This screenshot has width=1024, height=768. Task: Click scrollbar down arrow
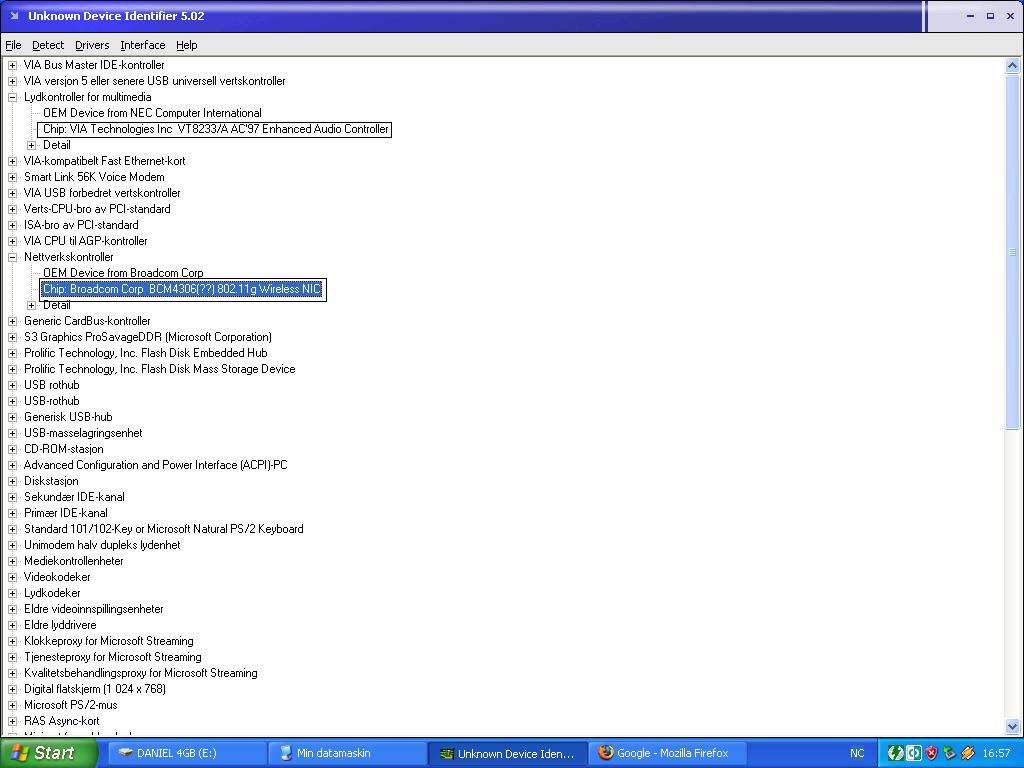[x=1012, y=726]
